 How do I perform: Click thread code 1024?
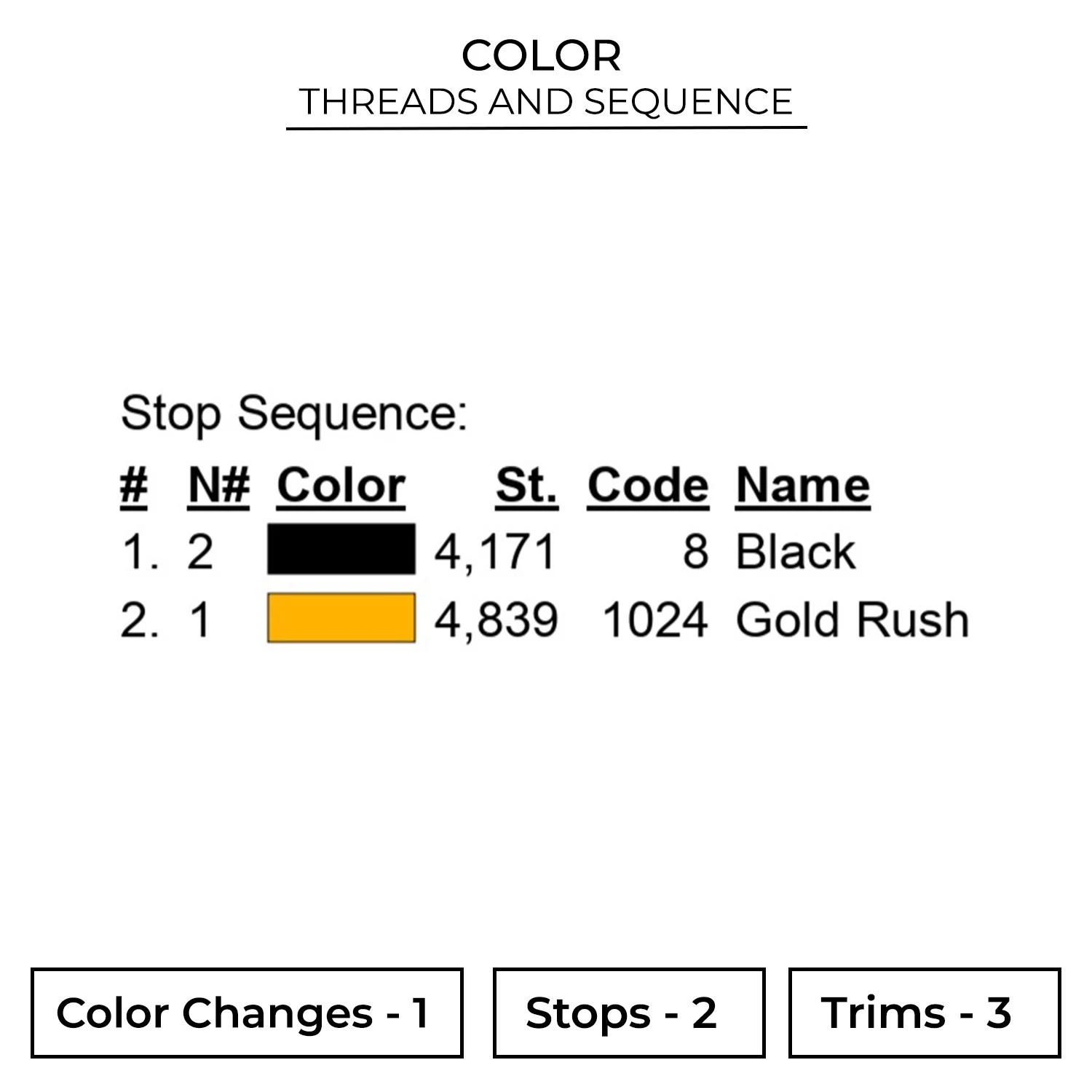pos(655,620)
